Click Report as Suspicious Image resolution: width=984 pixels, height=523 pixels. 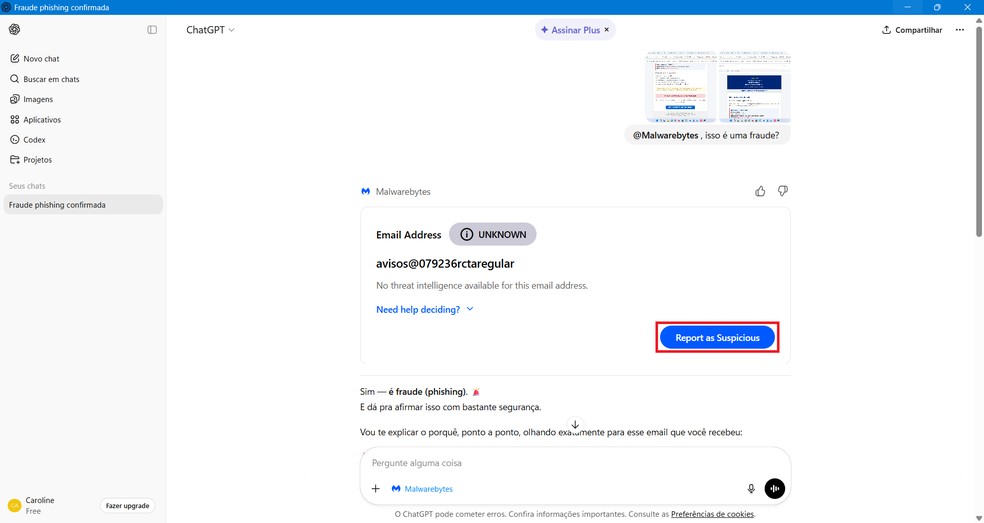(x=717, y=338)
